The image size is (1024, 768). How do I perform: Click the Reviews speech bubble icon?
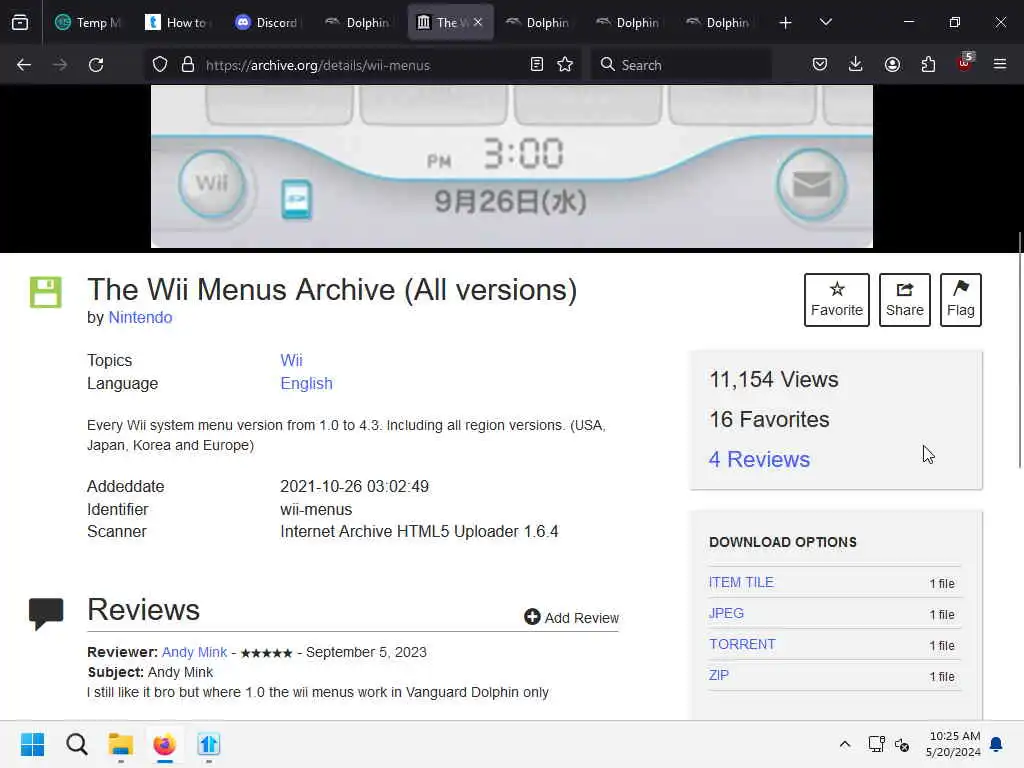click(46, 614)
